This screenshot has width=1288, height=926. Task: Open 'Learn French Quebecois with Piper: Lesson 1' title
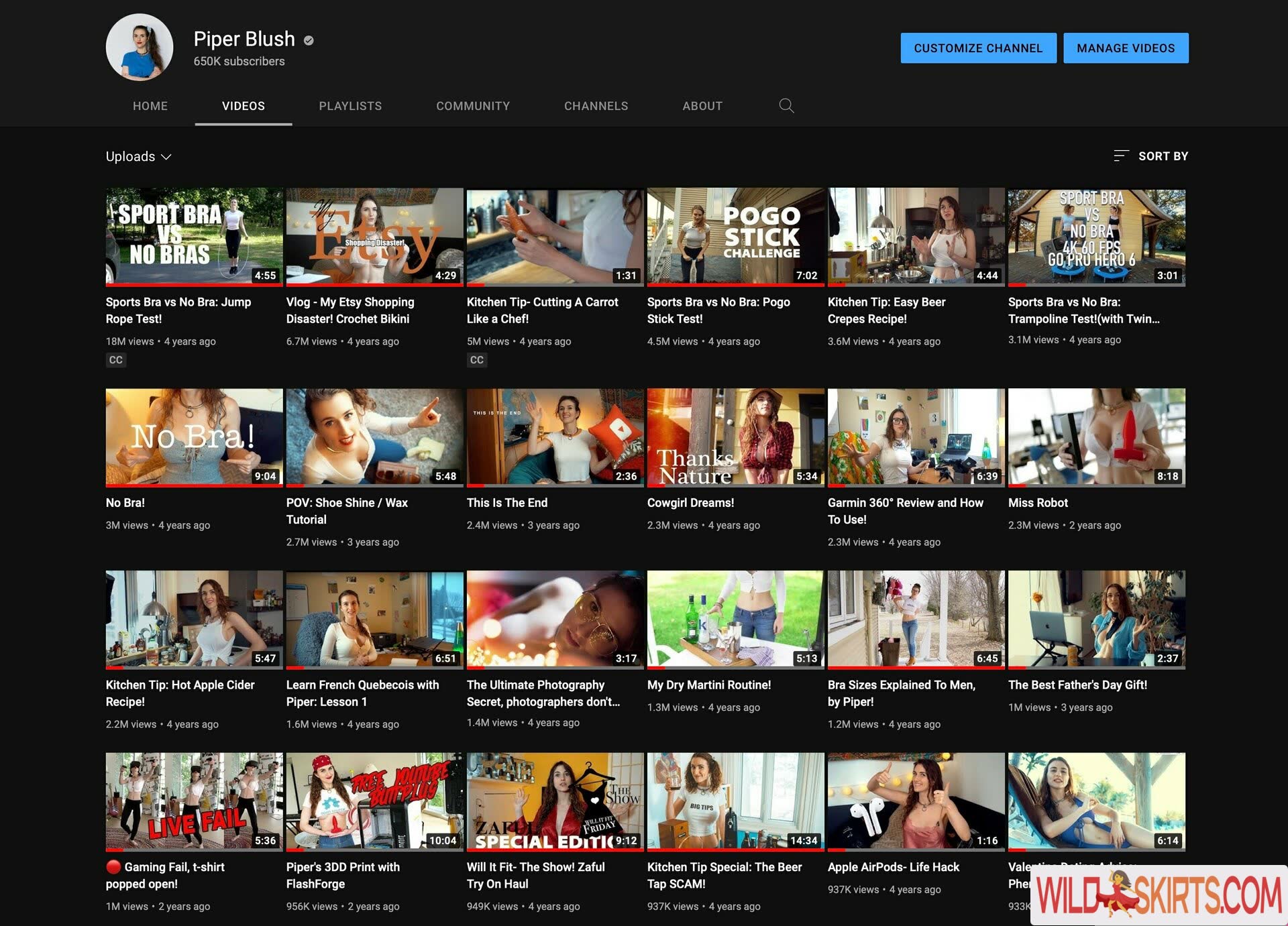tap(362, 693)
